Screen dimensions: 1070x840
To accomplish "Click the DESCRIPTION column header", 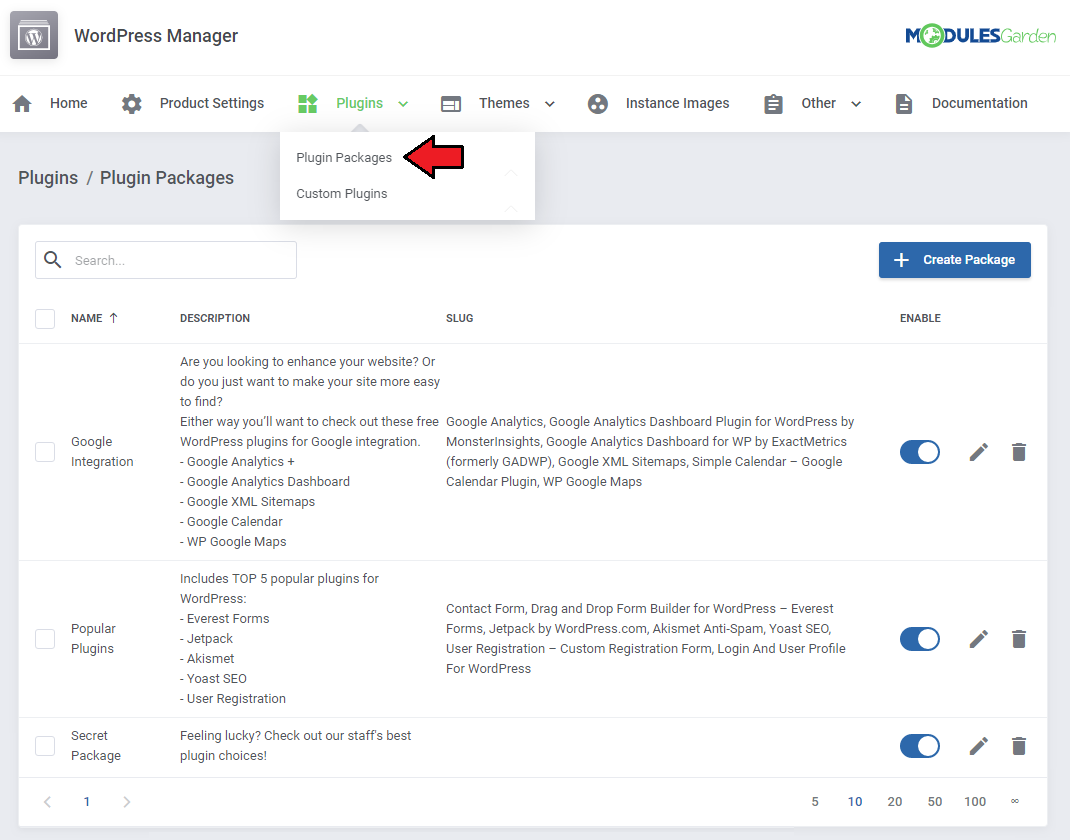I will pyautogui.click(x=215, y=318).
